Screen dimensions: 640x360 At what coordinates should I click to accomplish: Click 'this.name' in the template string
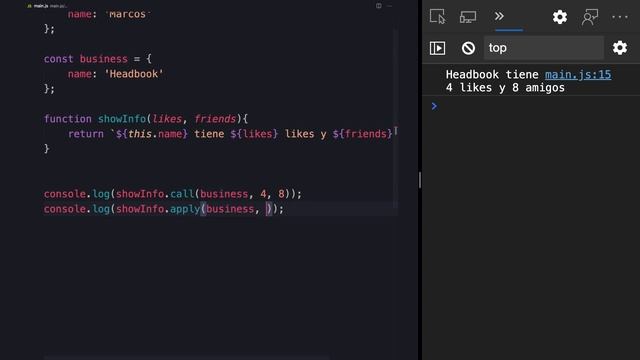coord(155,134)
